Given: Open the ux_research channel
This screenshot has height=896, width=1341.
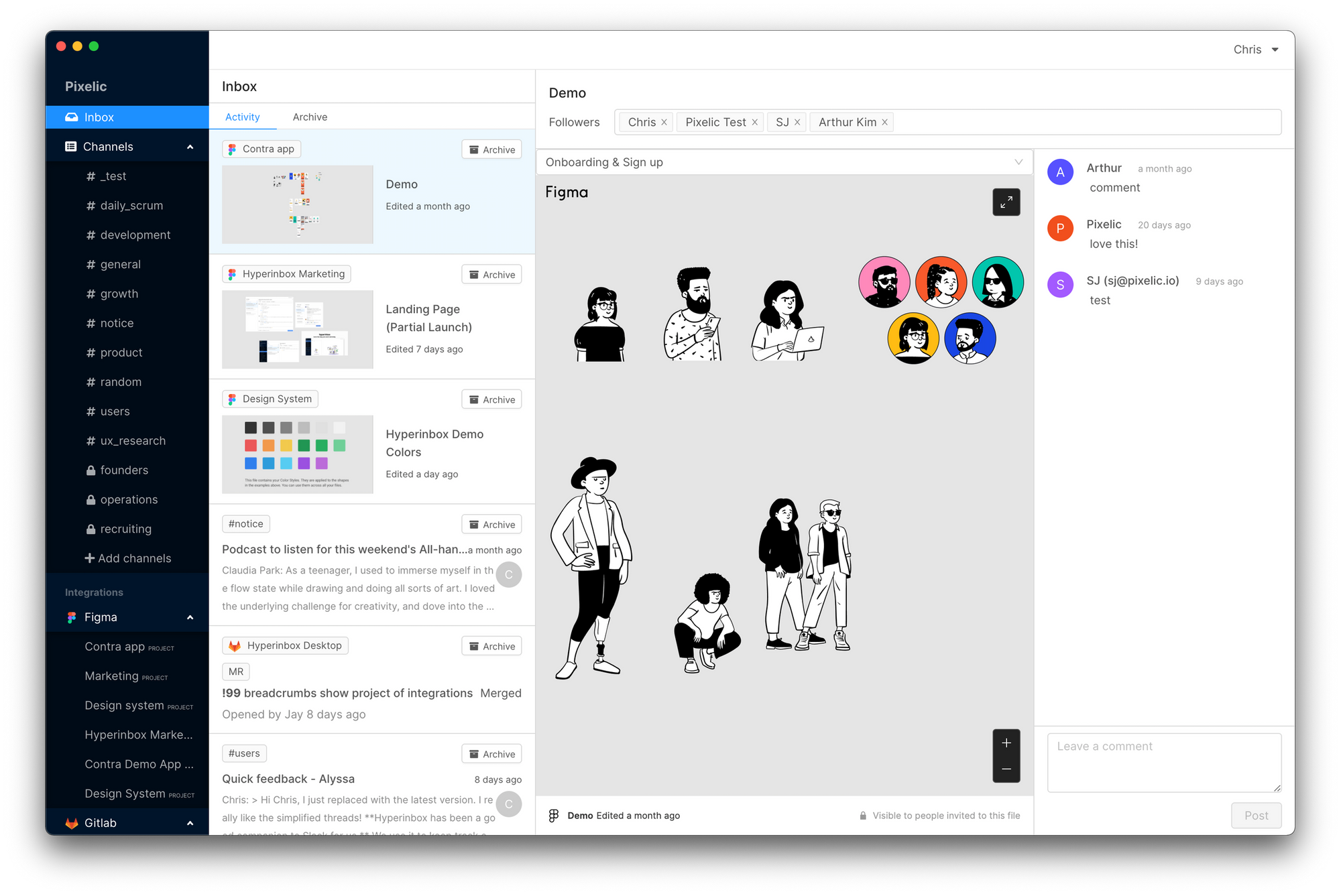Looking at the screenshot, I should pos(127,441).
